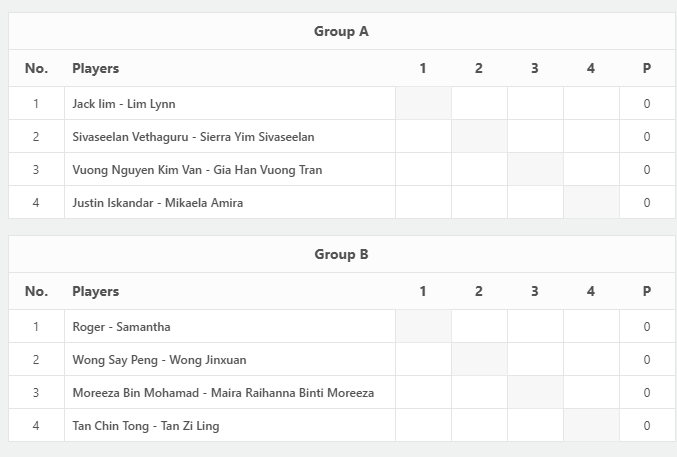This screenshot has height=457, width=677.
Task: Open Wong Say Peng - Wong Jinxuan entry
Action: tap(159, 360)
